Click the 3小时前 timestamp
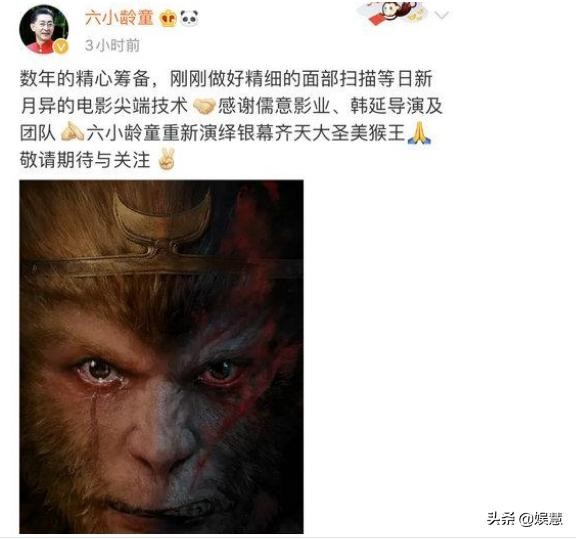576x539 pixels. 112,46
